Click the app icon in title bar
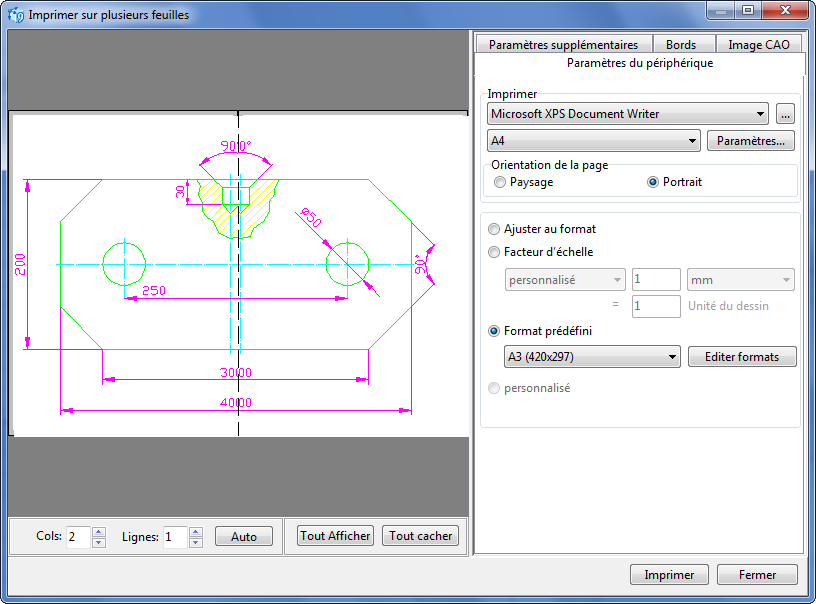This screenshot has width=816, height=604. click(16, 14)
